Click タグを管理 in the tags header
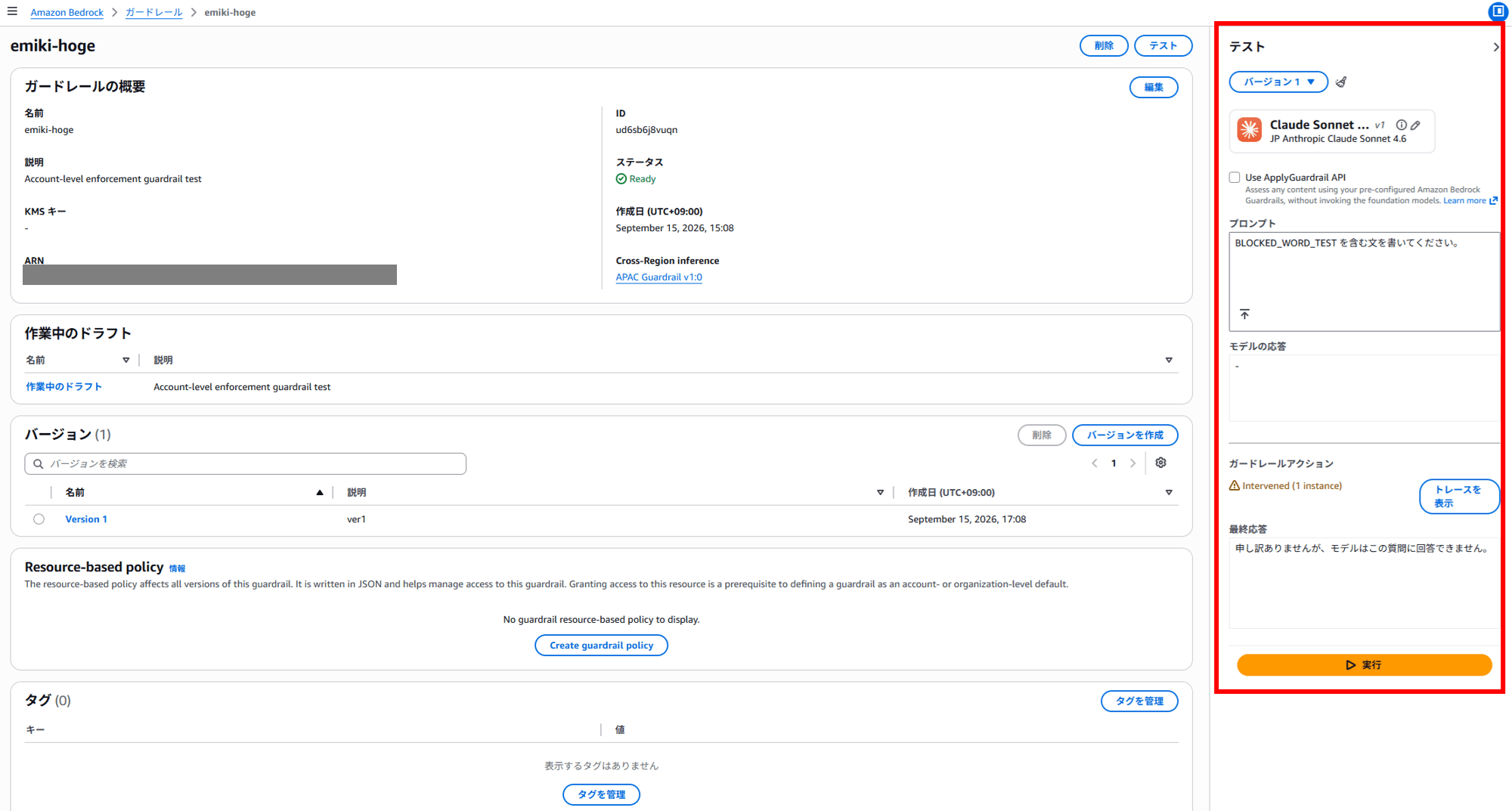The height and width of the screenshot is (811, 1512). [x=1139, y=701]
